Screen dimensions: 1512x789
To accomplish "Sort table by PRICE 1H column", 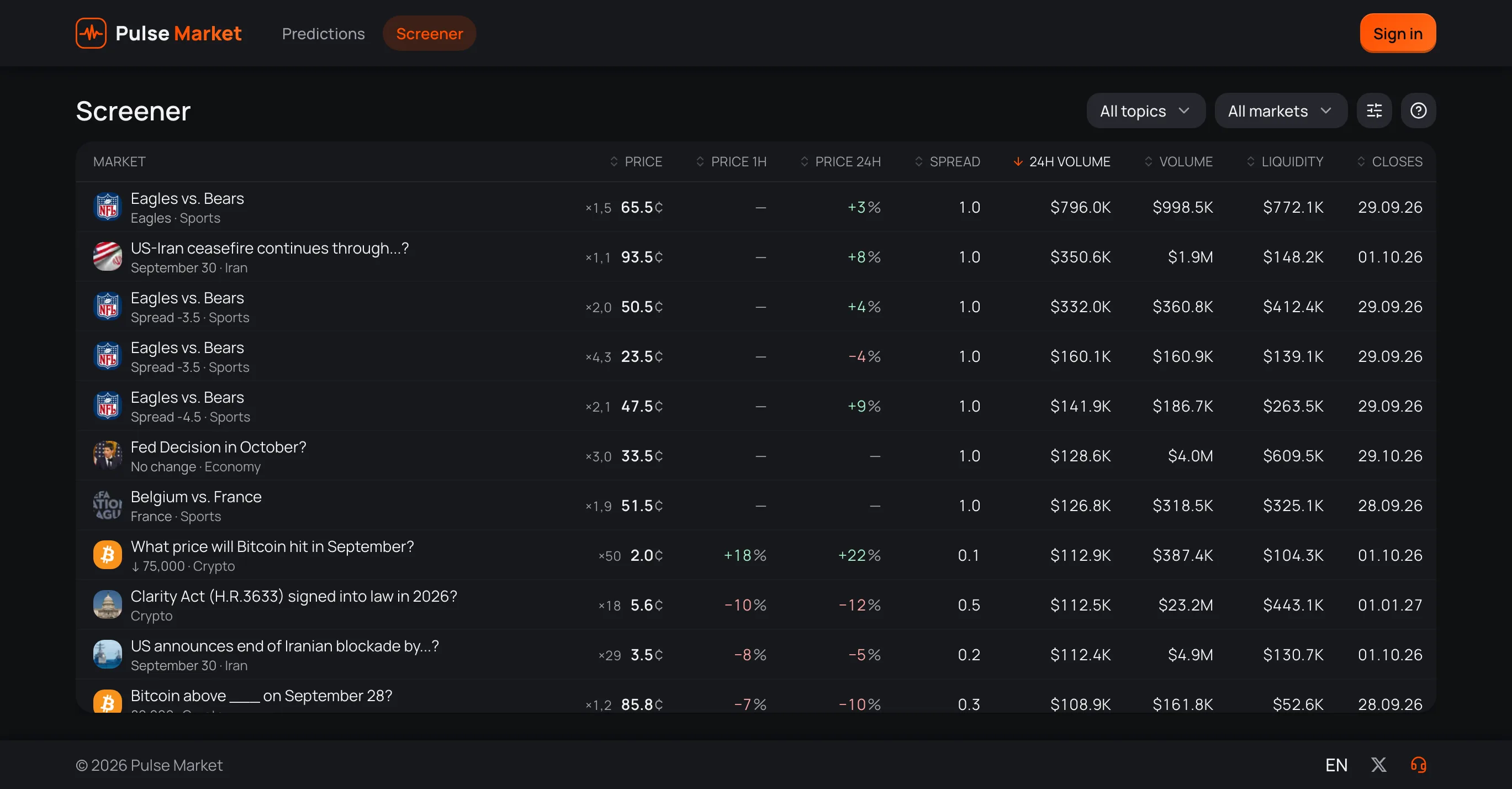I will [731, 161].
